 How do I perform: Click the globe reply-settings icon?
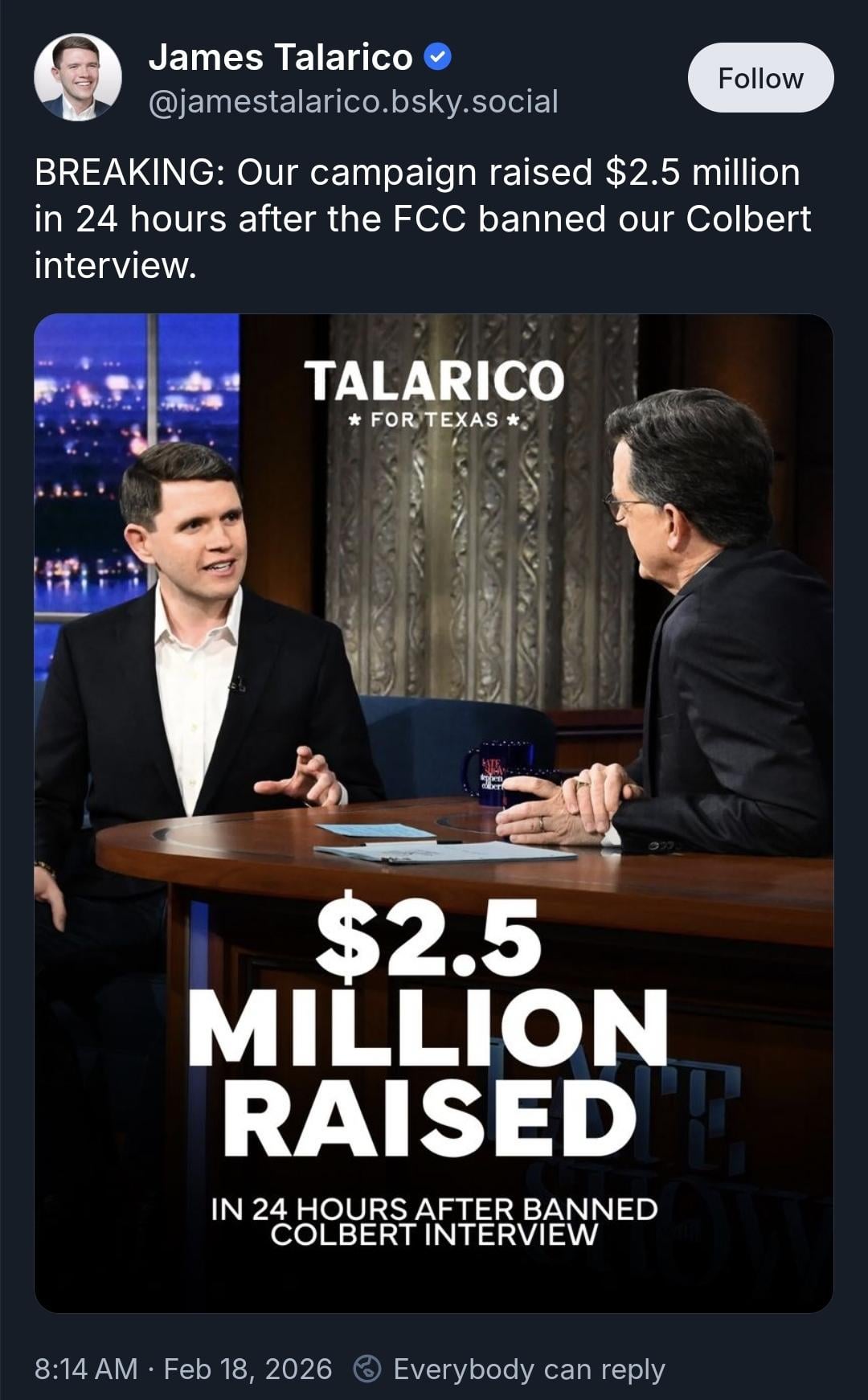367,1368
